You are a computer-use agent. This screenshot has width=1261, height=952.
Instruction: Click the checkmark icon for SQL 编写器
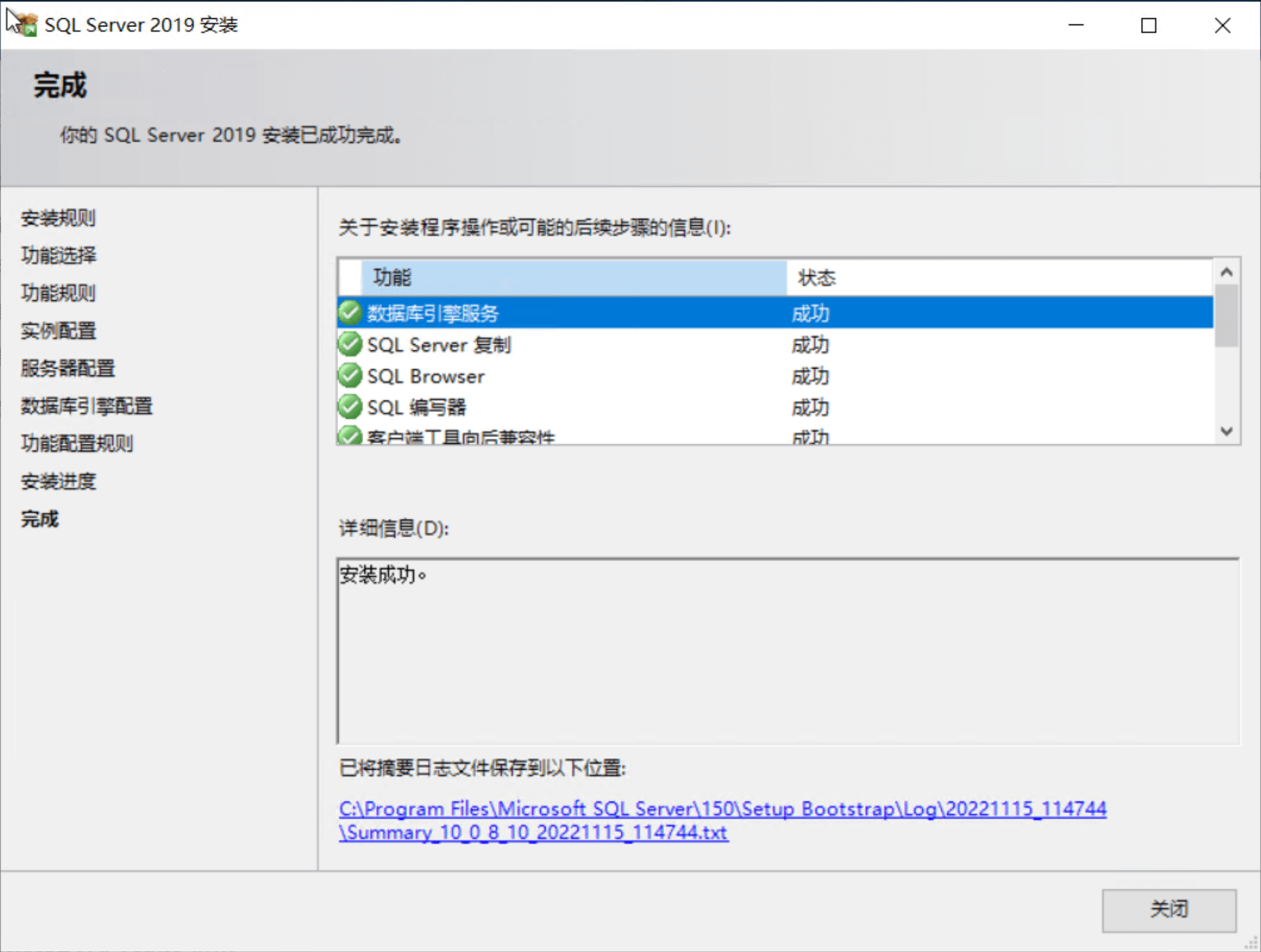pyautogui.click(x=350, y=407)
